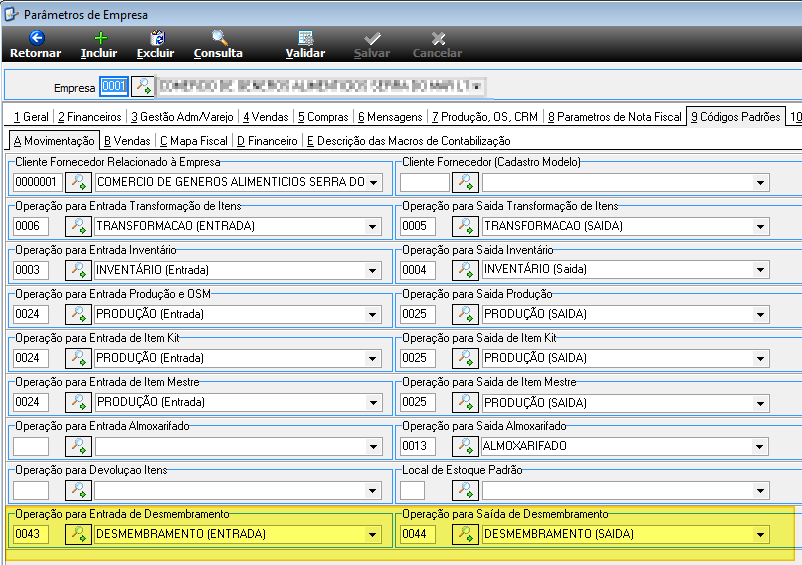Viewport: 802px width, 565px height.
Task: Open lookup for Entrada de Desmembramento
Action: (78, 534)
